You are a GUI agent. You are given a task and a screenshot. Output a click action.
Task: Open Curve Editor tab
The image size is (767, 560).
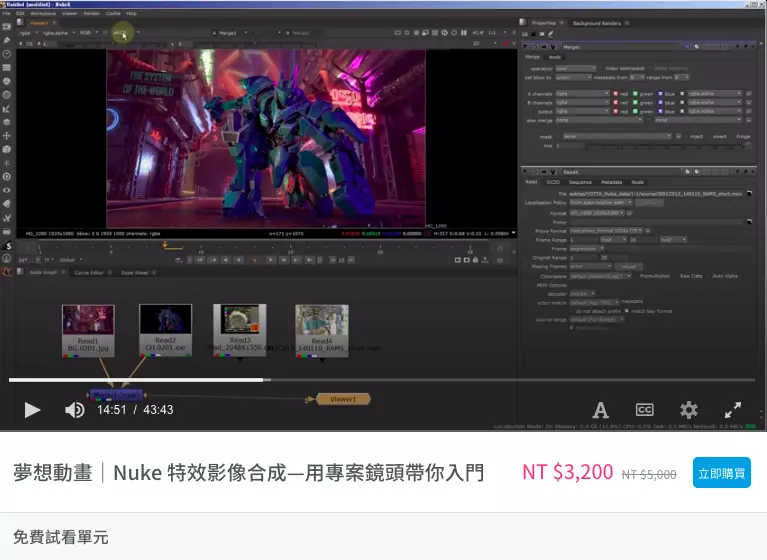pyautogui.click(x=89, y=272)
